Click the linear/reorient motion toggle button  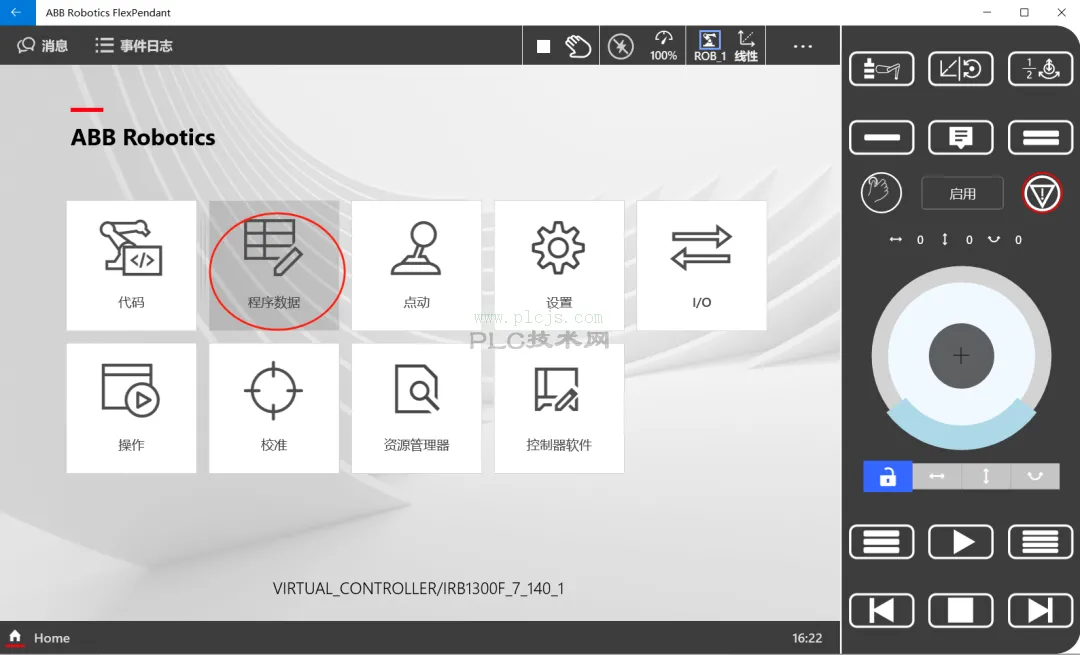point(960,69)
